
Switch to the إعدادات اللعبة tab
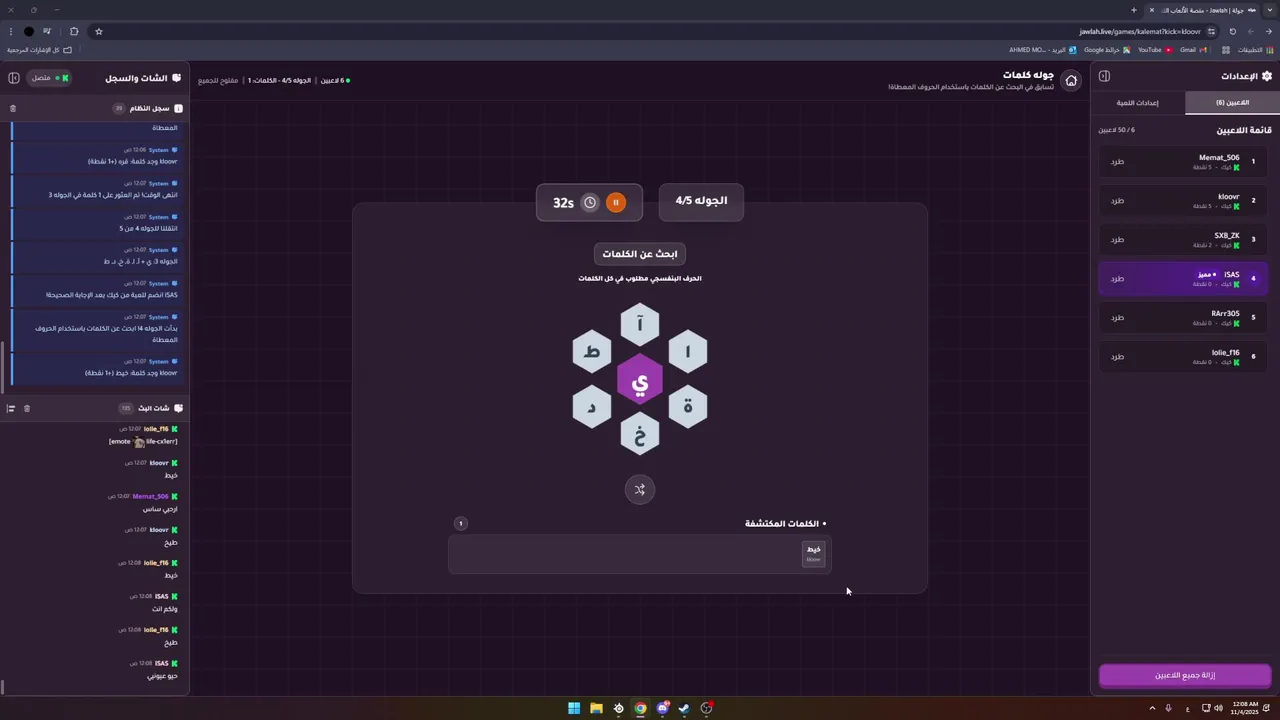pyautogui.click(x=1138, y=102)
